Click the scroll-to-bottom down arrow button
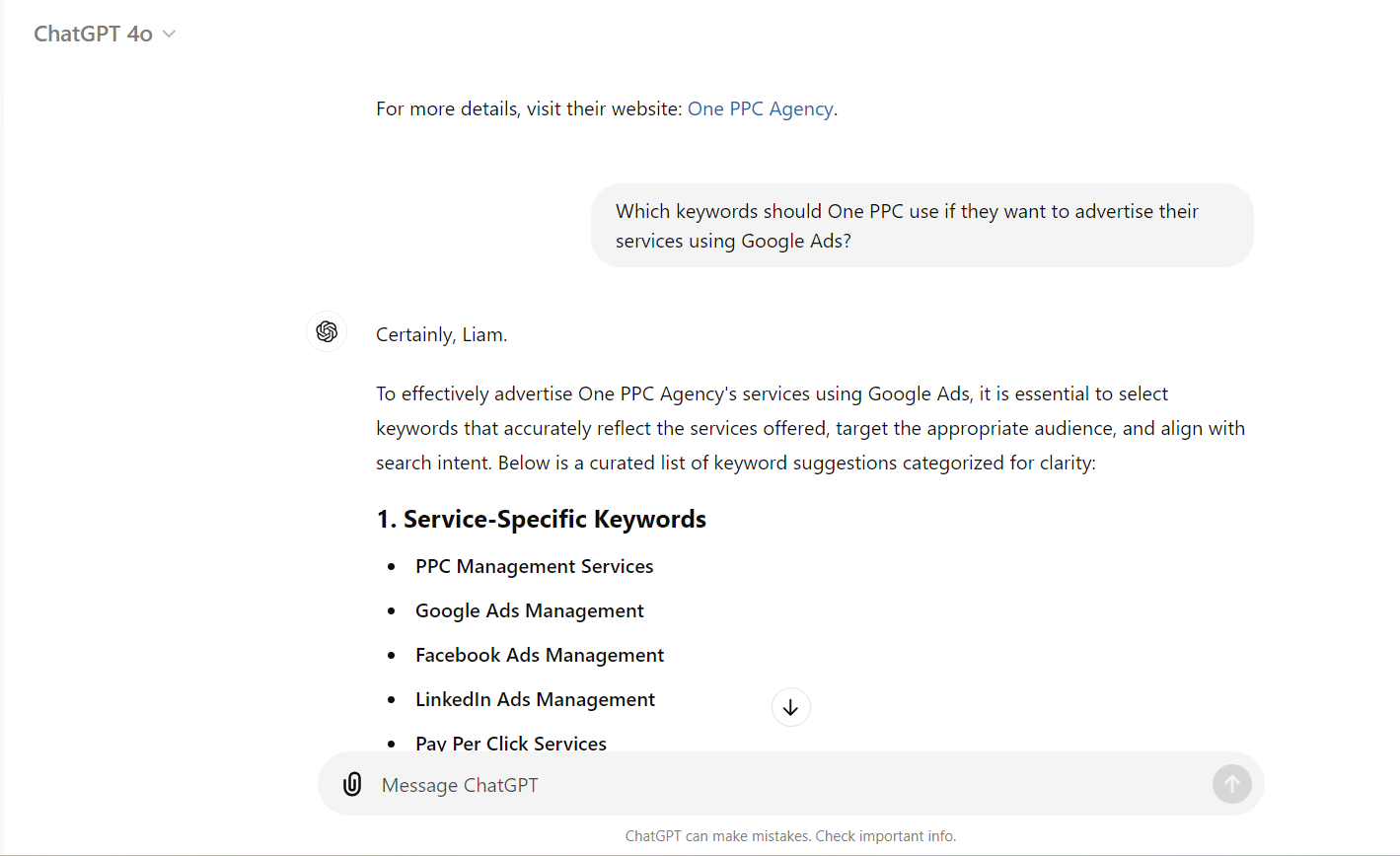This screenshot has height=856, width=1400. tap(790, 707)
